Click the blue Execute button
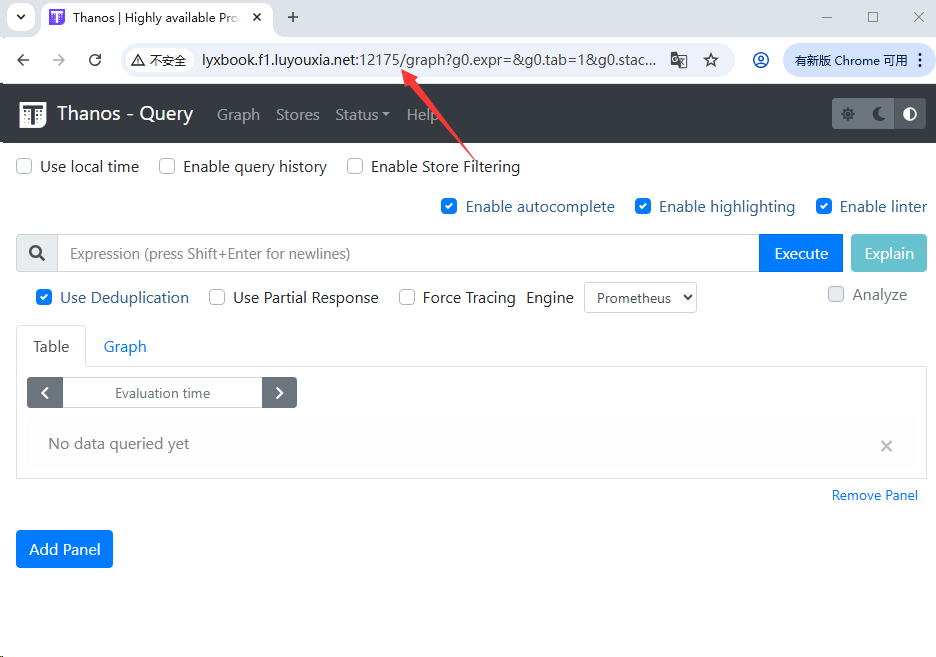Screen dimensions: 936x657 click(x=801, y=253)
